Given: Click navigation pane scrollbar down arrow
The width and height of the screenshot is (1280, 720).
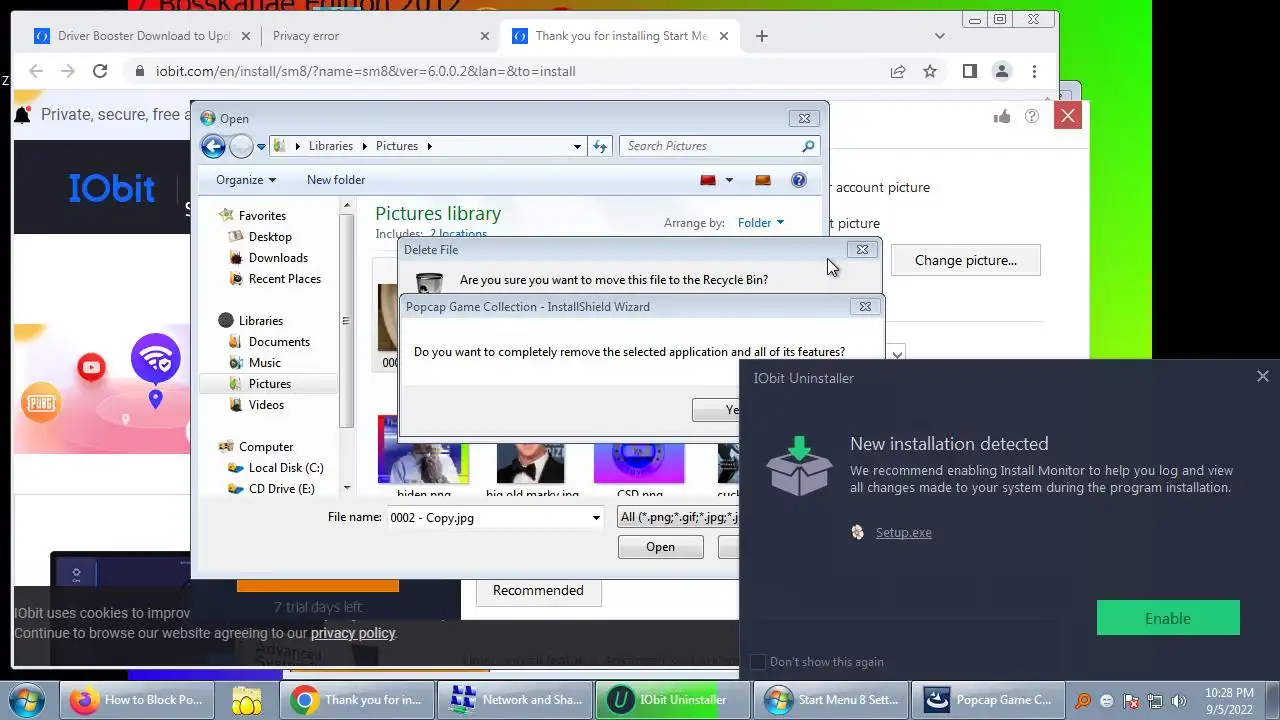Looking at the screenshot, I should (347, 488).
